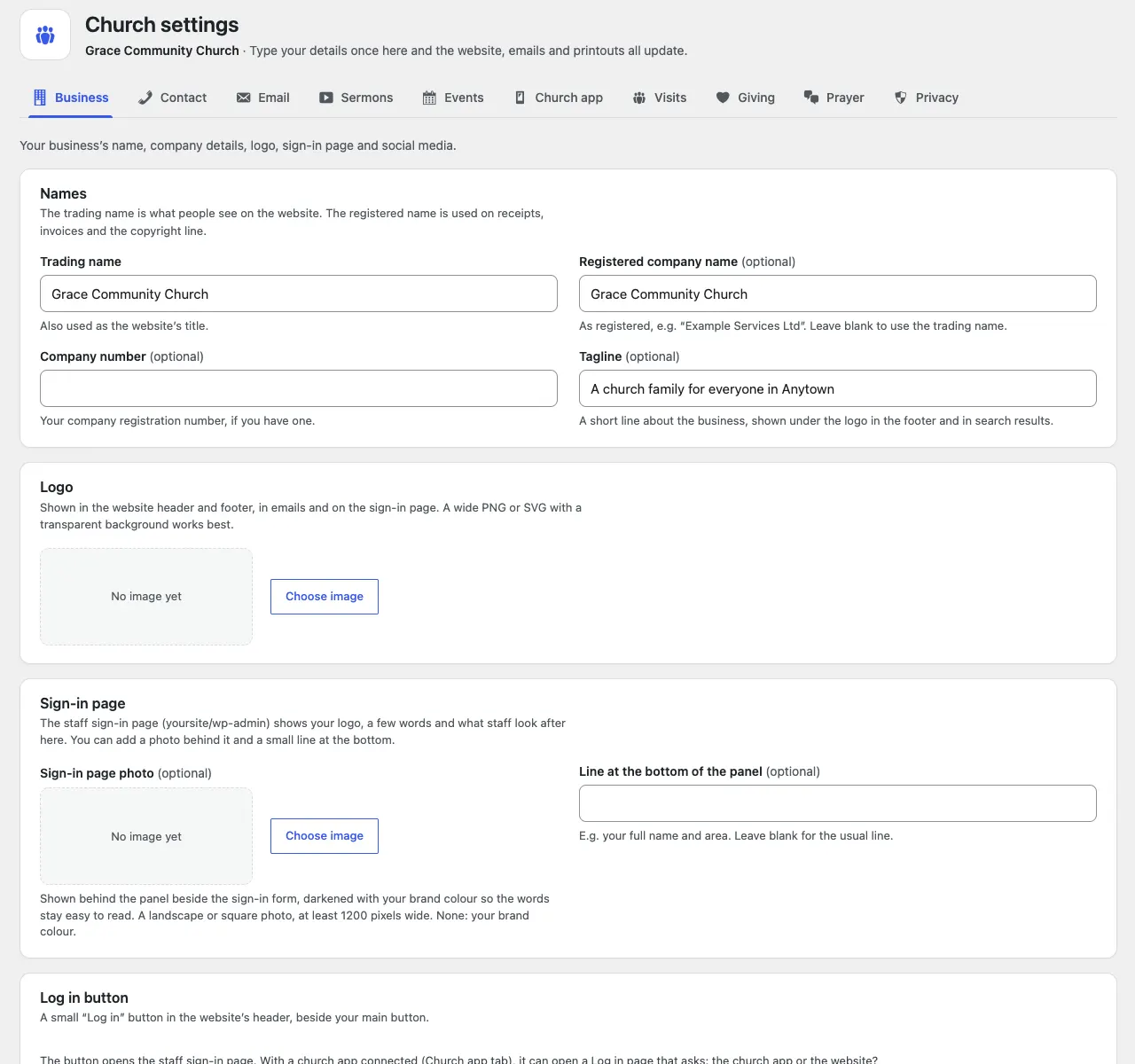
Task: Click the Tagline input field
Action: pyautogui.click(x=838, y=388)
